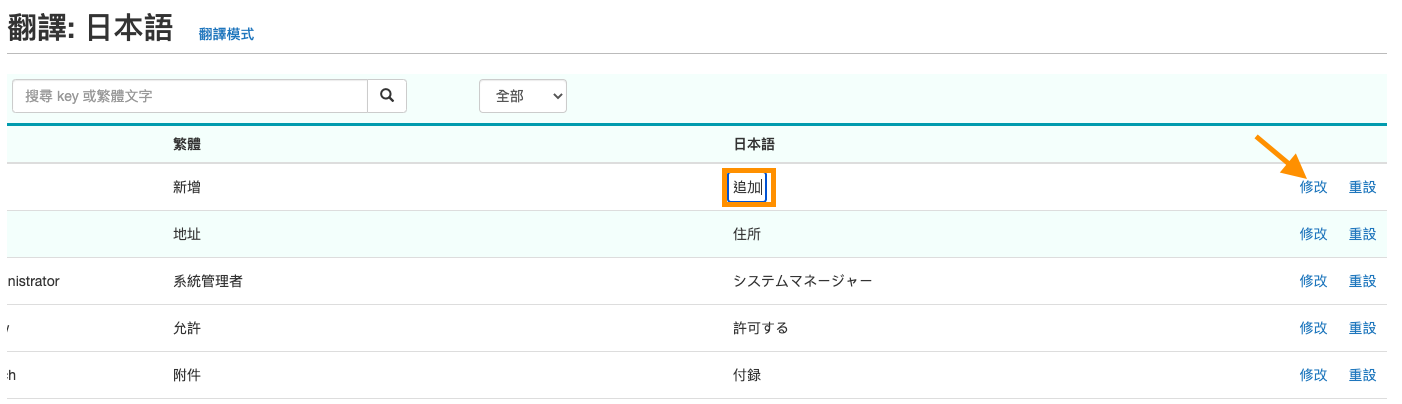This screenshot has width=1402, height=404.
Task: Click 修改 for the 附件 row
Action: coord(1313,375)
